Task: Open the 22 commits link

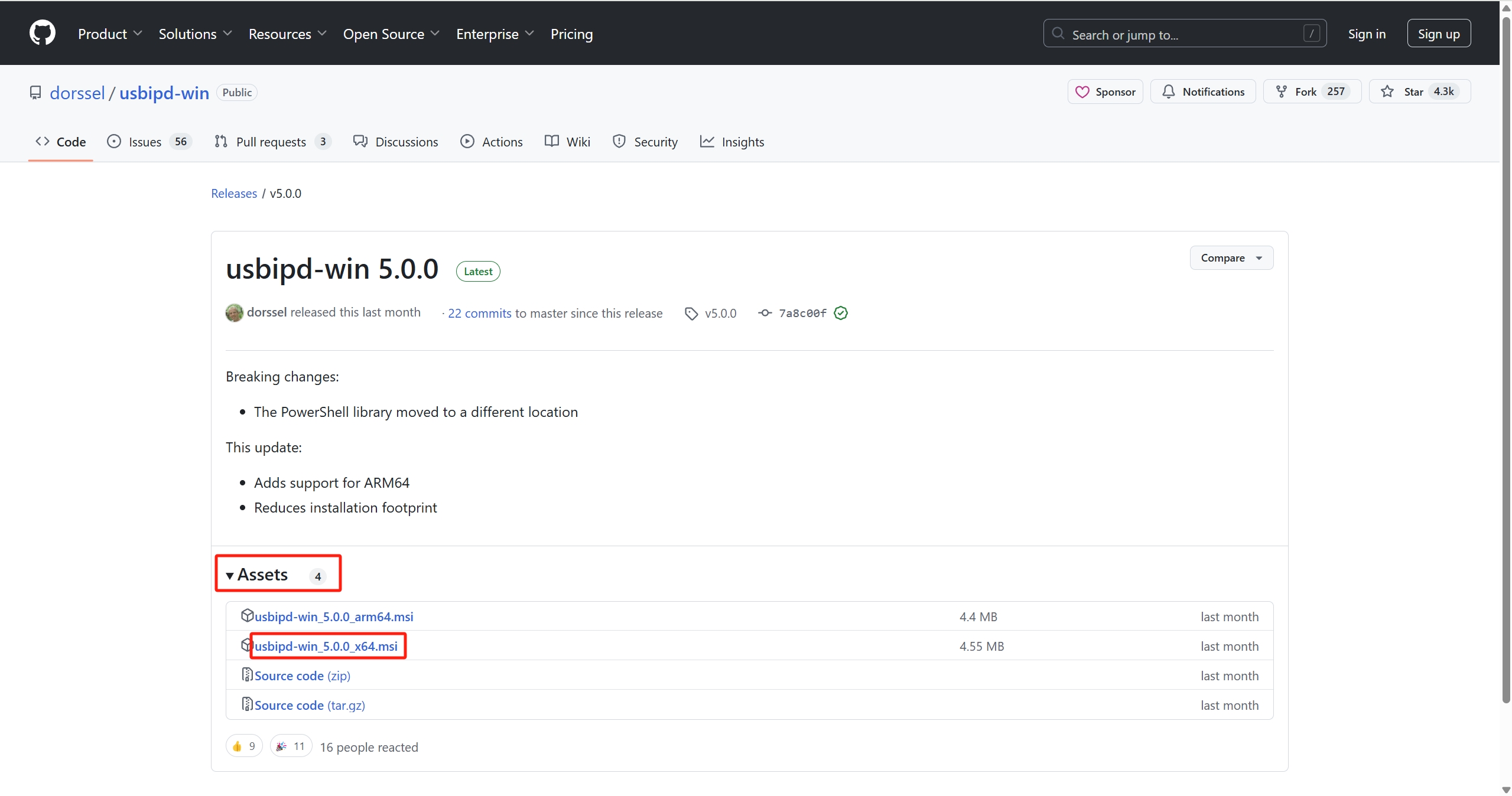Action: click(479, 314)
